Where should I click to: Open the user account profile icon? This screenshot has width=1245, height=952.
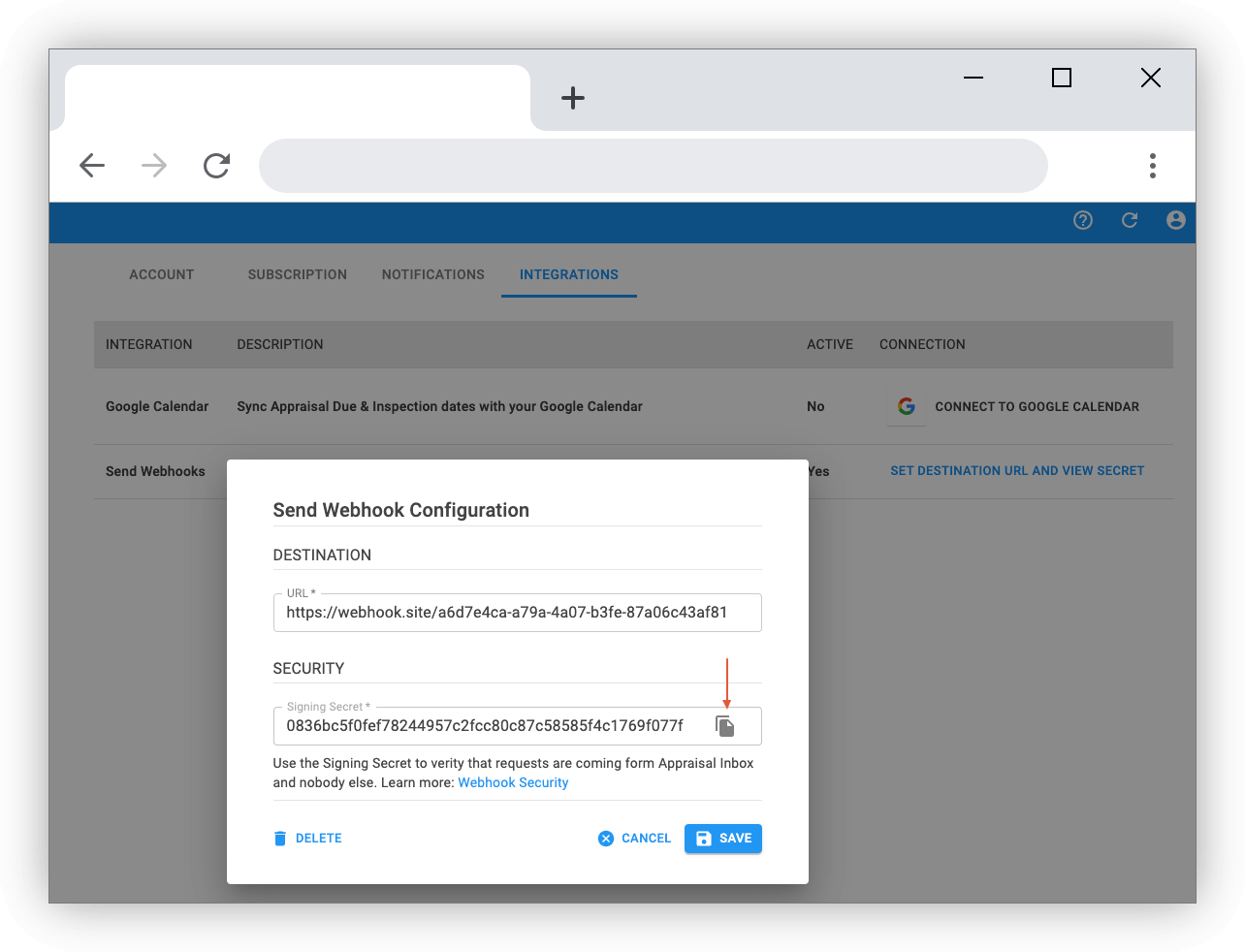(x=1176, y=220)
